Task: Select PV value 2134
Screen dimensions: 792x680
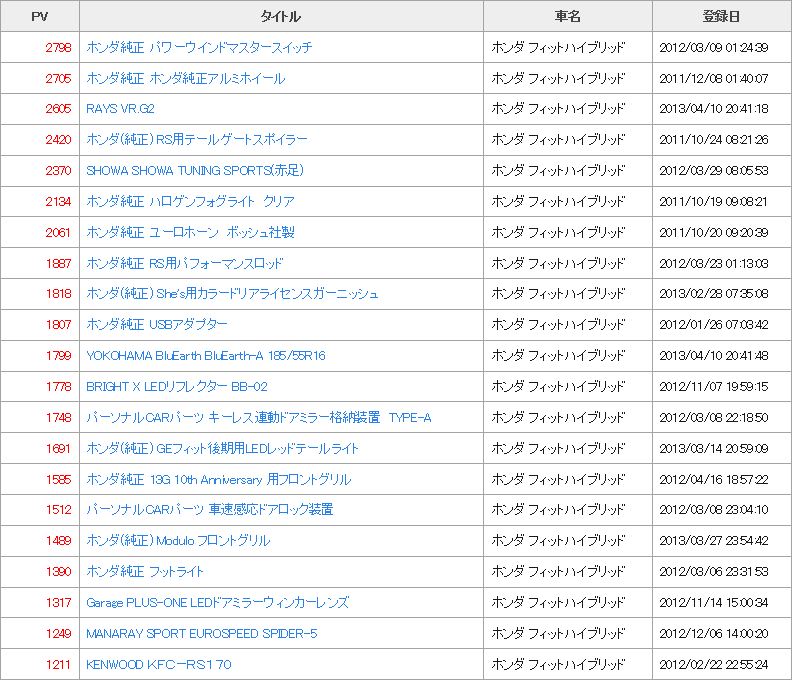Action: pyautogui.click(x=58, y=202)
